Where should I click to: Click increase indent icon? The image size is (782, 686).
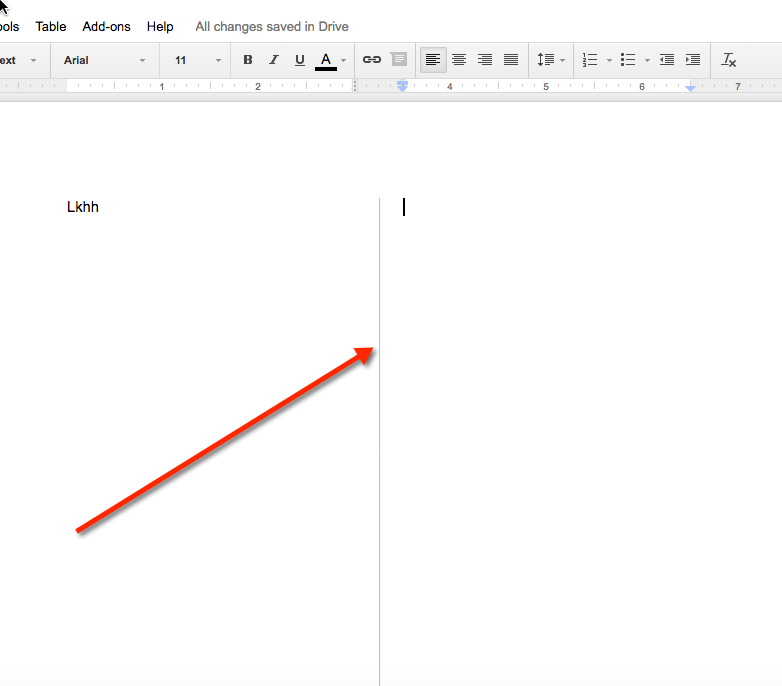(693, 60)
